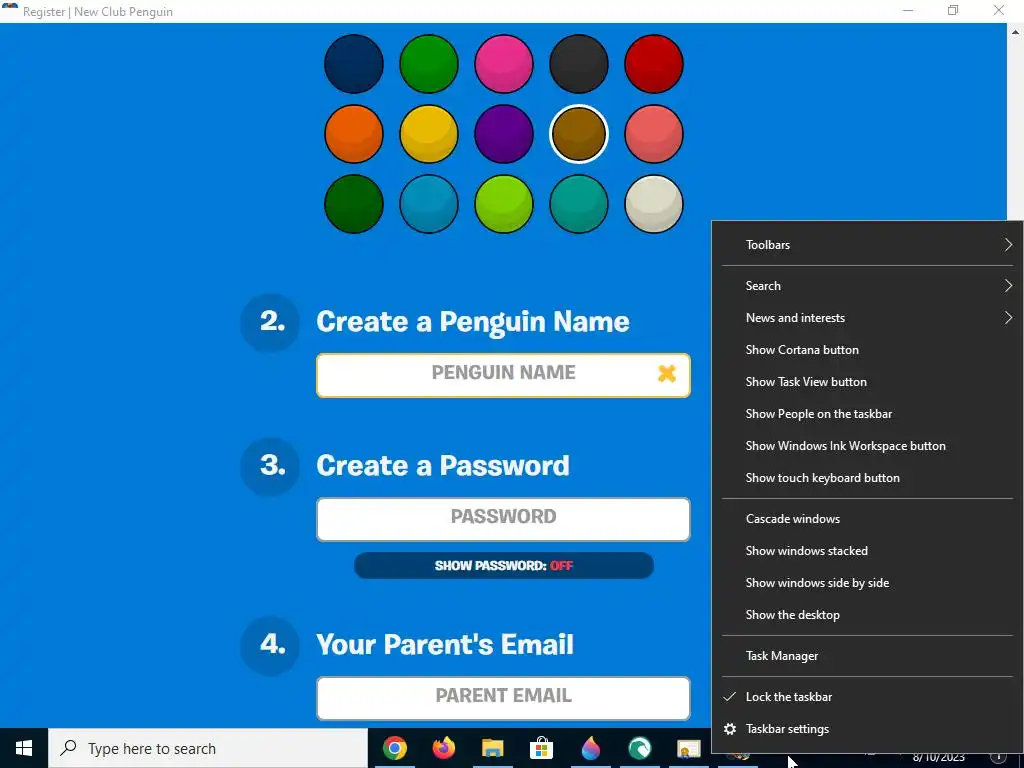Pick the yellow penguin color
Screen dimensions: 1024x768
(x=428, y=134)
